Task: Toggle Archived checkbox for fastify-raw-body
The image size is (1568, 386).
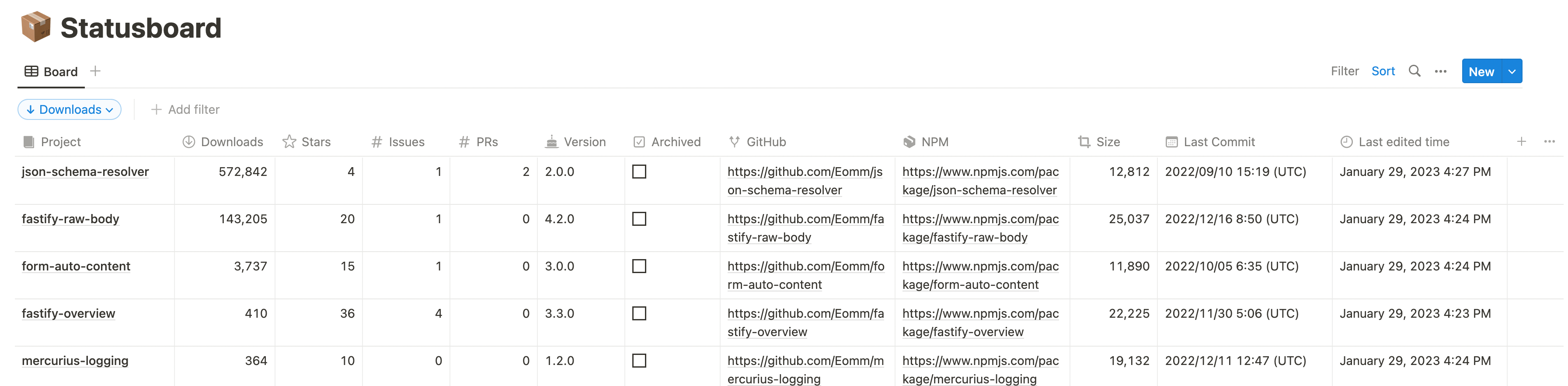Action: point(639,219)
